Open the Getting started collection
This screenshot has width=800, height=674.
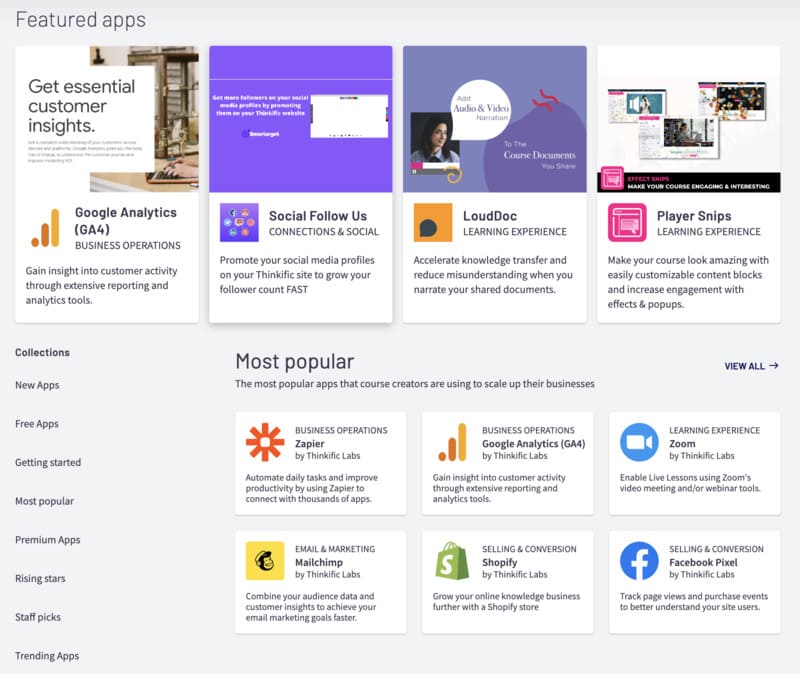pos(48,463)
